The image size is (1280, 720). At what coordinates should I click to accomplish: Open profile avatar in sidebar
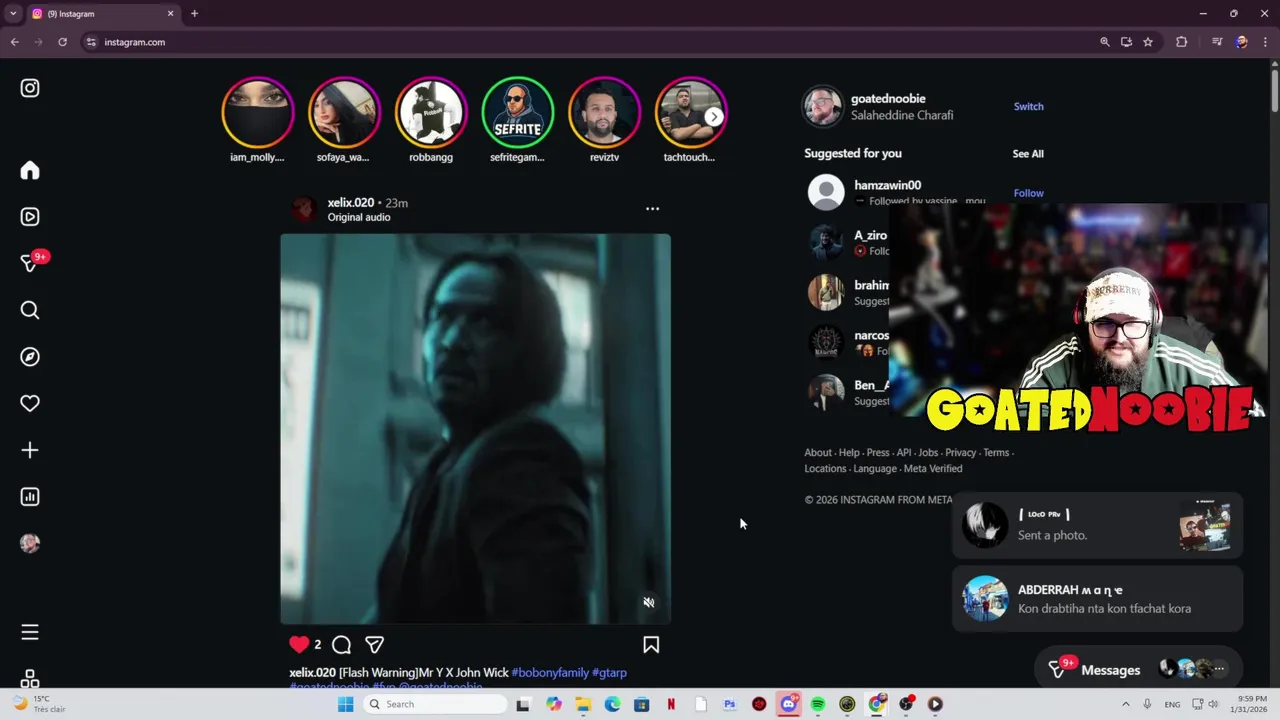tap(30, 543)
